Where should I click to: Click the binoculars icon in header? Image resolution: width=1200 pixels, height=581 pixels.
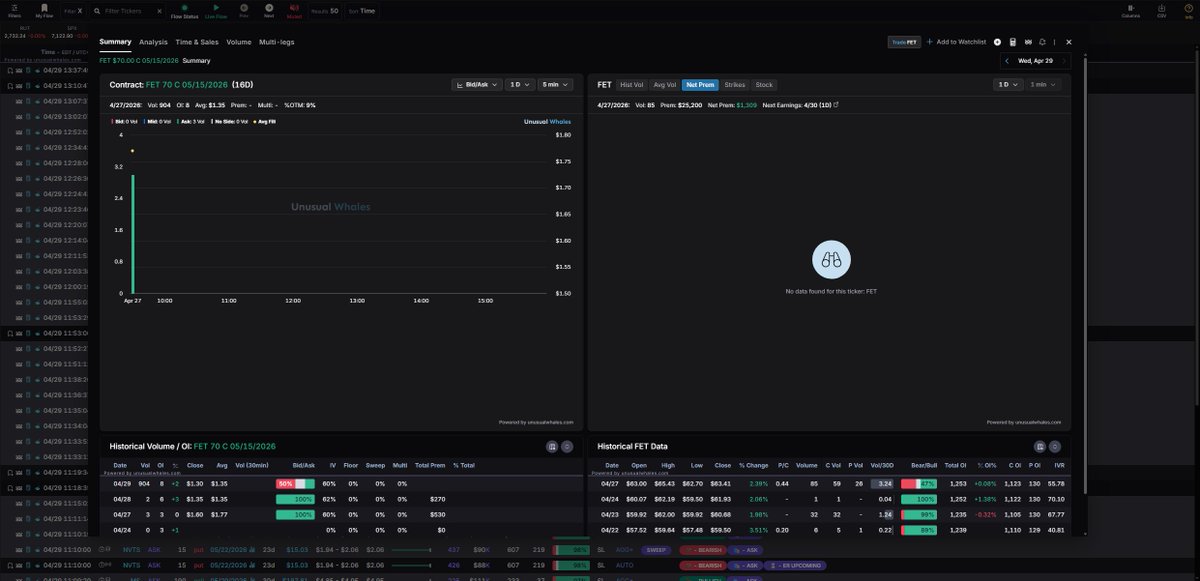click(x=1028, y=42)
